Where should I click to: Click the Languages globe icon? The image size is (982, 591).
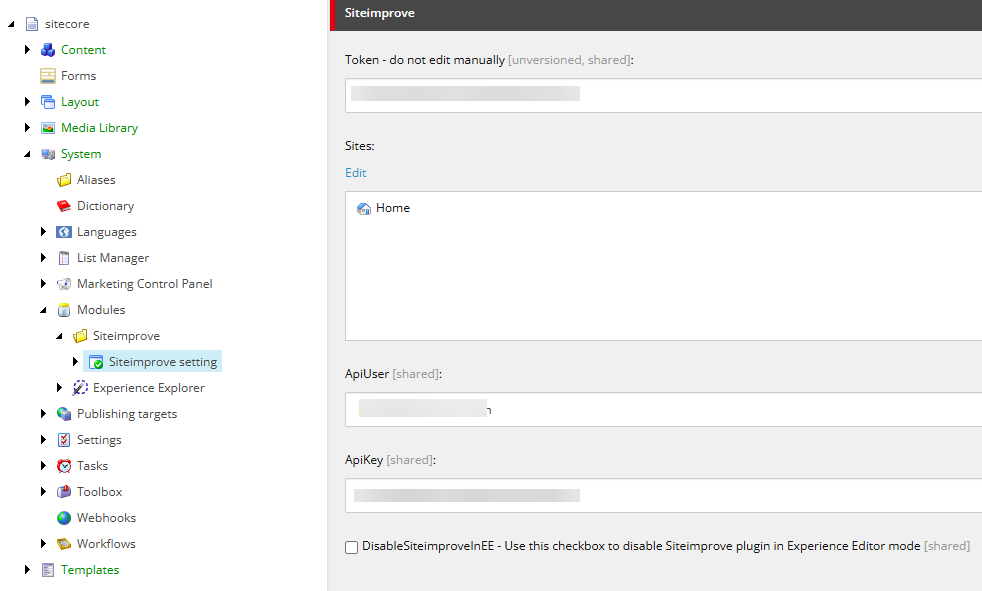64,232
